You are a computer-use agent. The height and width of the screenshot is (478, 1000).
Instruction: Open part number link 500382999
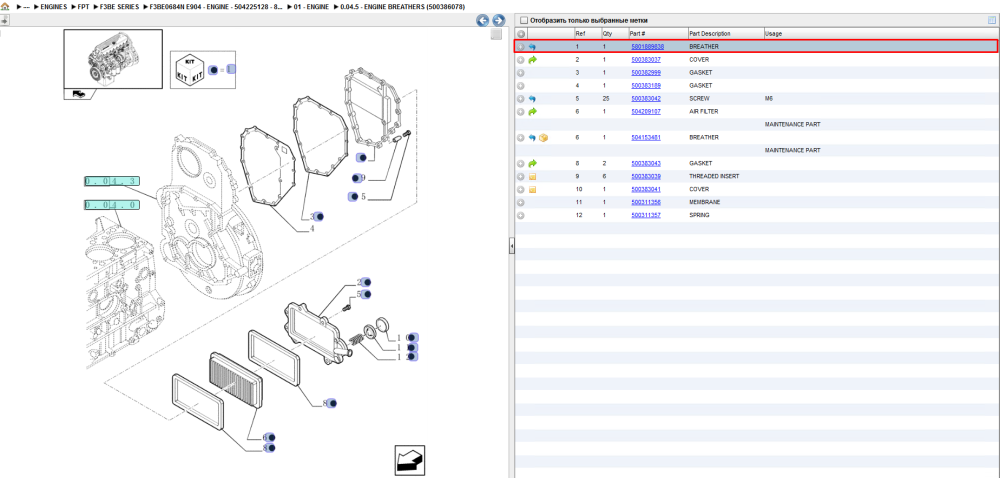(646, 73)
